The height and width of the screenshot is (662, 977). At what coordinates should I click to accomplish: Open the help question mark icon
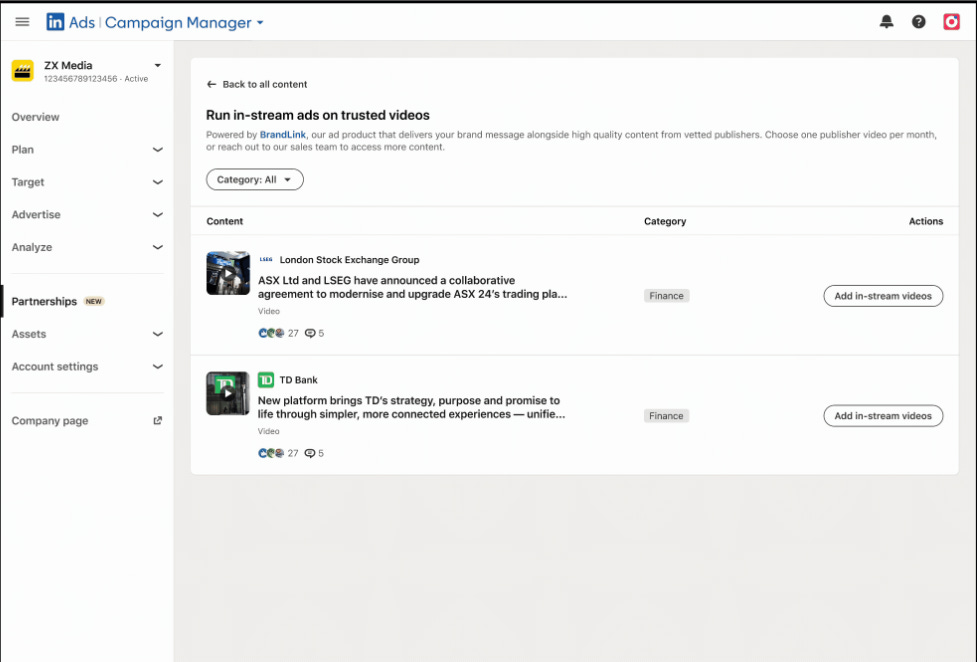point(918,22)
